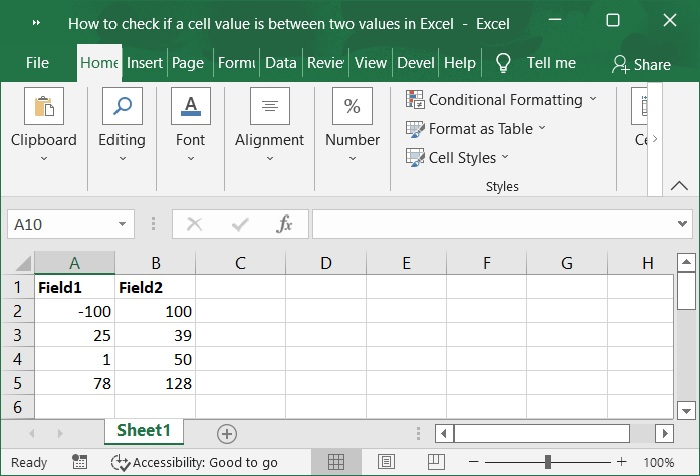Viewport: 700px width, 476px height.
Task: Click the Alignment group icon
Action: (269, 107)
